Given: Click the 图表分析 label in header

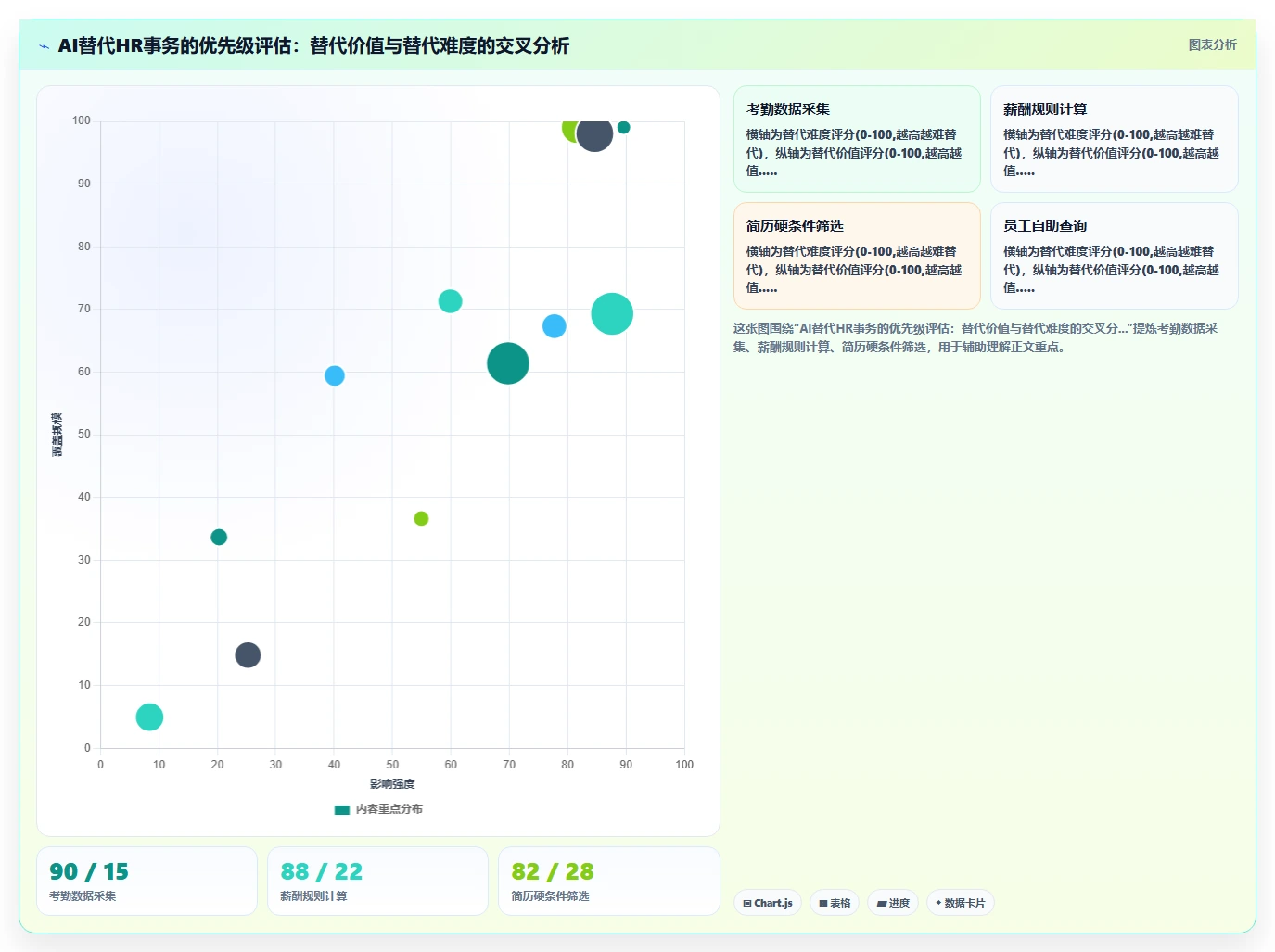Looking at the screenshot, I should (1212, 44).
